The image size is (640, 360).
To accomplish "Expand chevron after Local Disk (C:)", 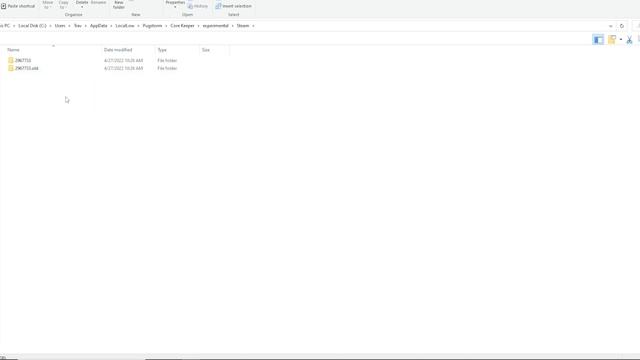I will pos(51,26).
